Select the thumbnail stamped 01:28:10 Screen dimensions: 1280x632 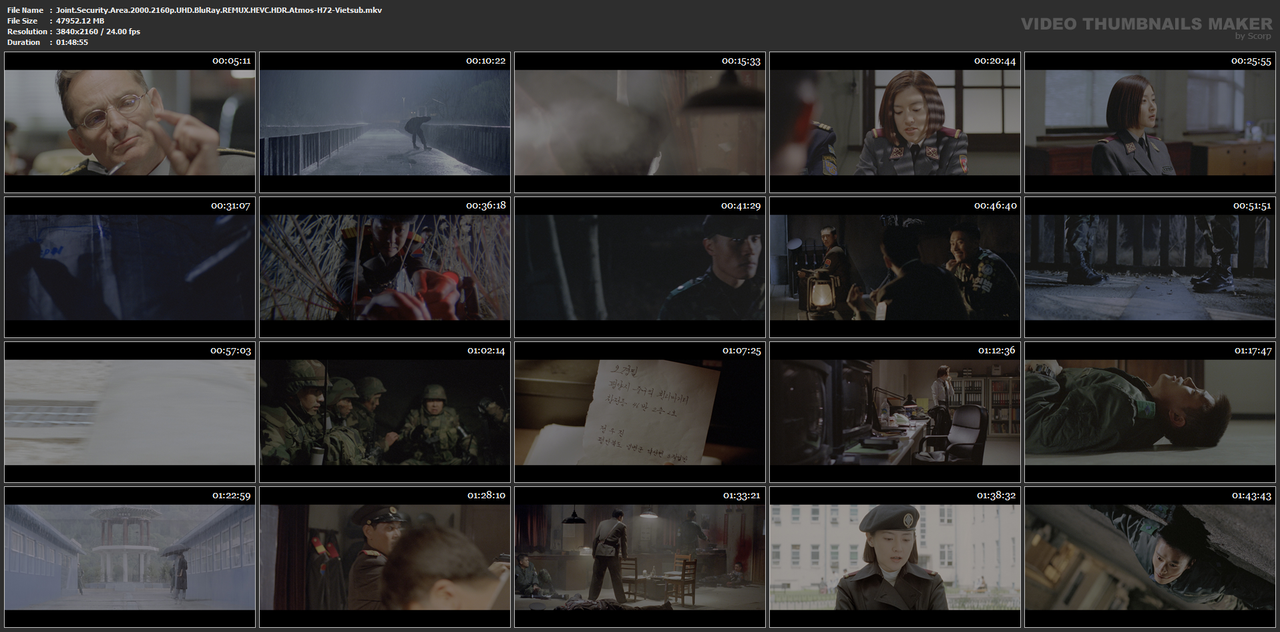[385, 557]
